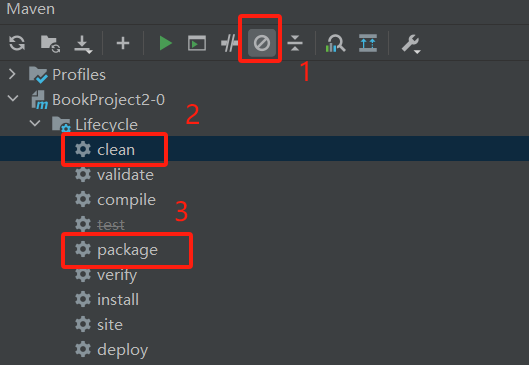
Task: Toggle Skip Tests mode button
Action: tap(262, 43)
